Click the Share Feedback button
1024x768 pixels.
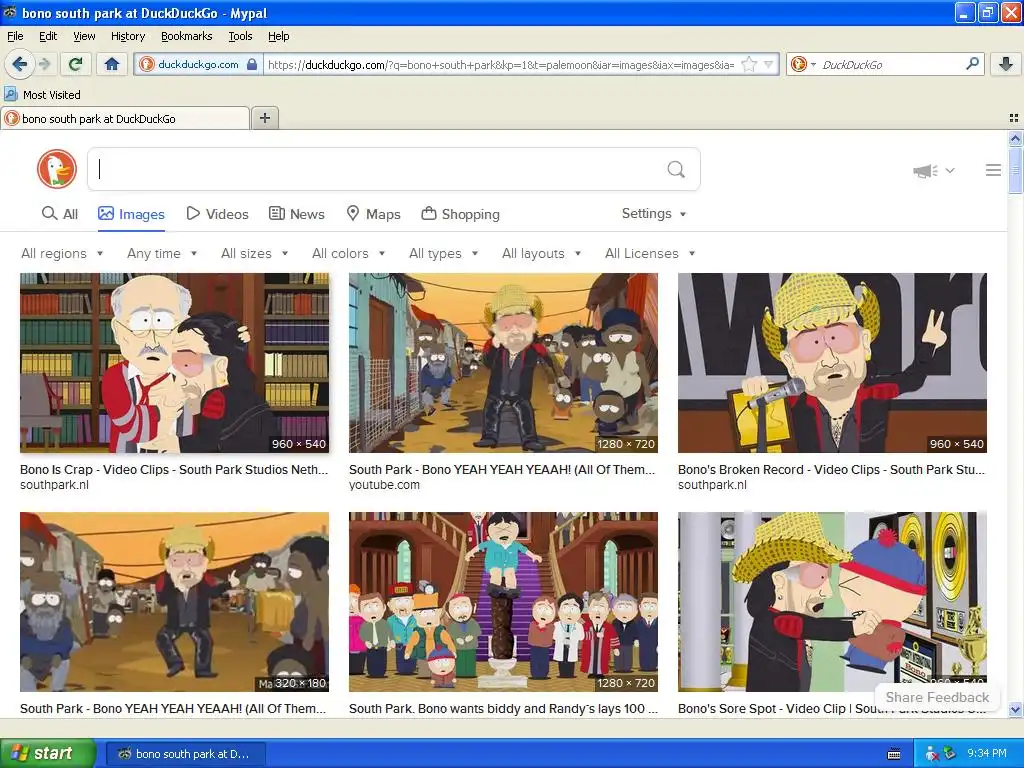coord(937,697)
